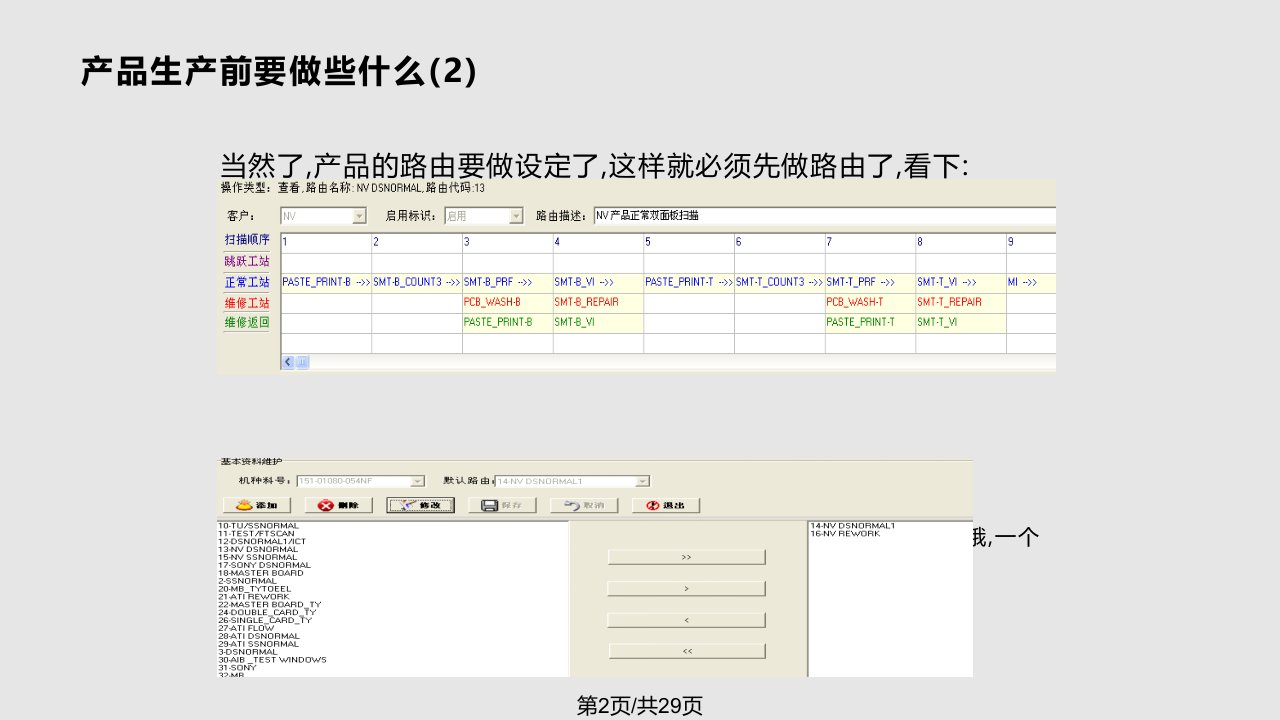Image resolution: width=1280 pixels, height=720 pixels.
Task: Select 26-SINGLE_CARD_TY in the left list
Action: 265,620
